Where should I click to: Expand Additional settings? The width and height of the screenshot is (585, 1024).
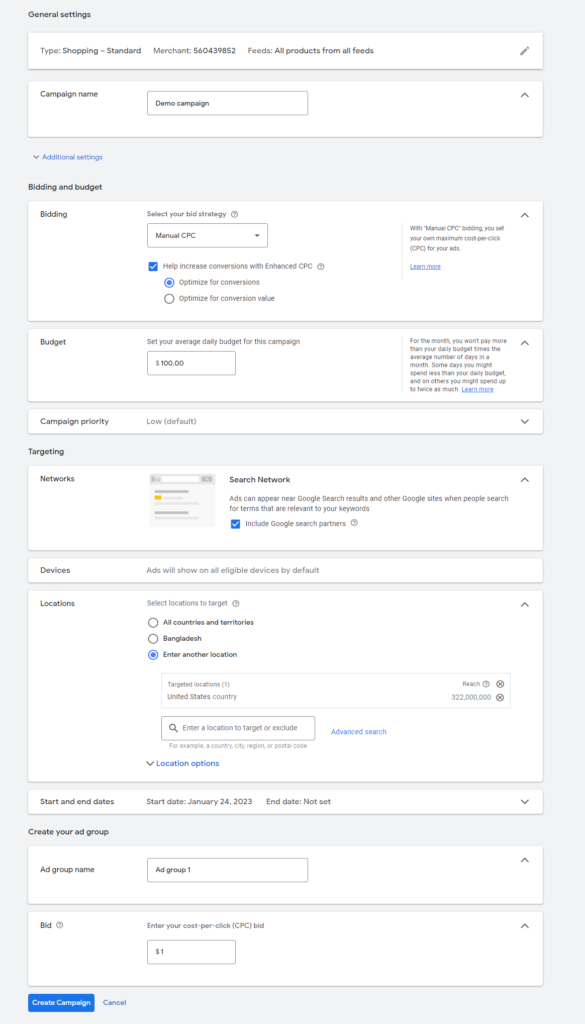coord(68,157)
